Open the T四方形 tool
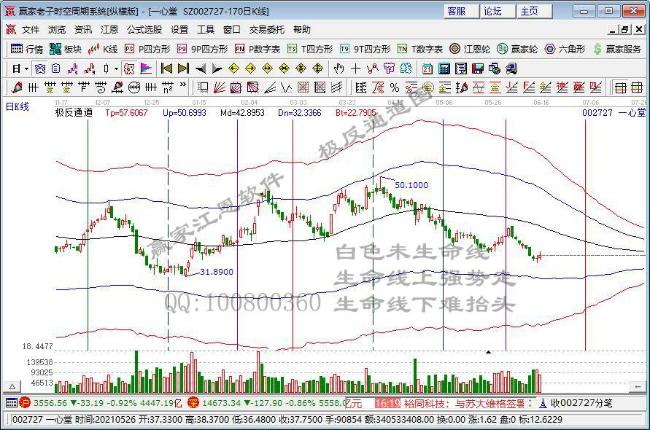The height and width of the screenshot is (430, 650). pyautogui.click(x=310, y=49)
